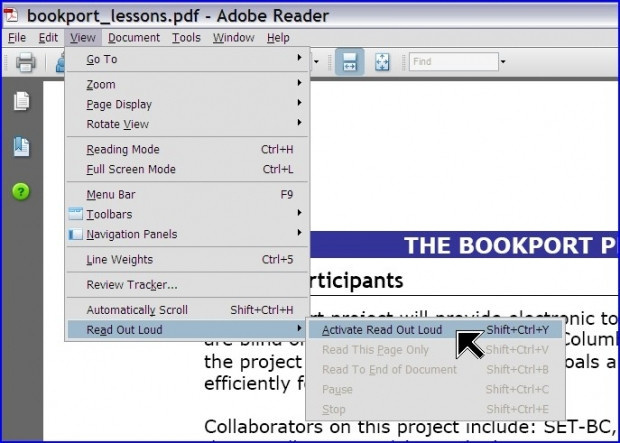Open the Pages panel icon in sidebar

pos(21,101)
